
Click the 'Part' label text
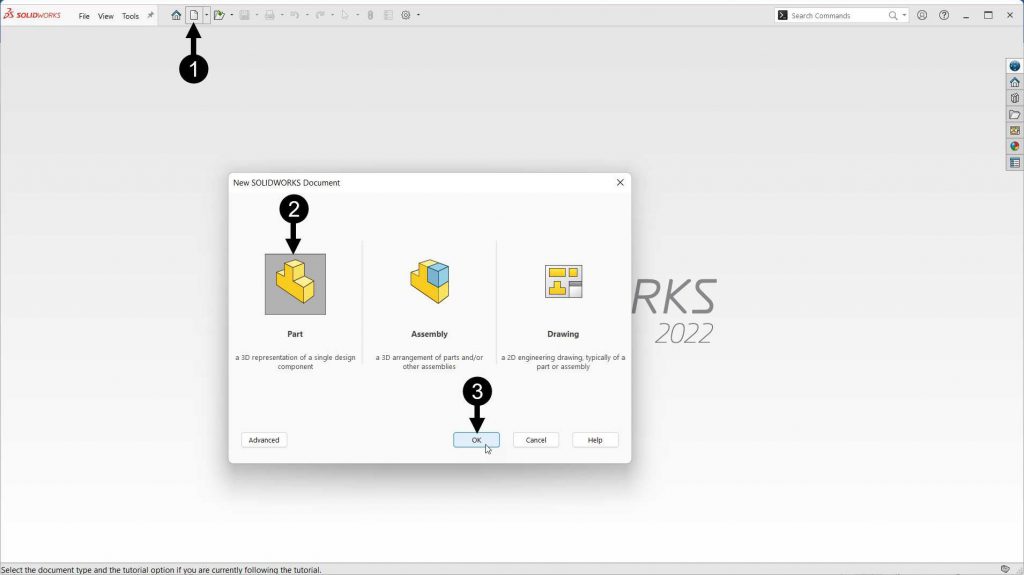tap(295, 334)
